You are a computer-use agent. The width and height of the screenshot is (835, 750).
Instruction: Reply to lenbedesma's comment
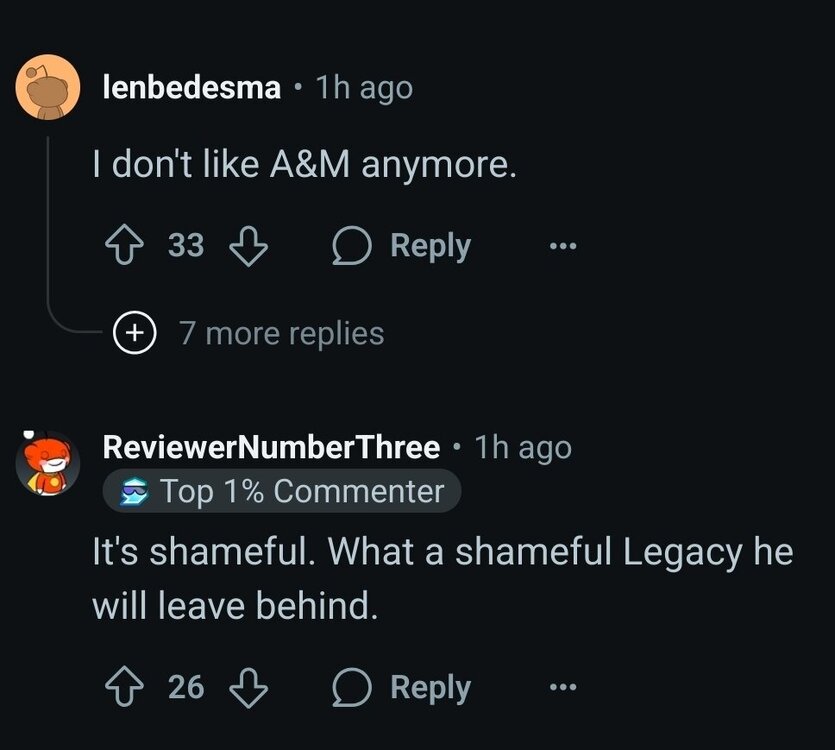point(402,246)
